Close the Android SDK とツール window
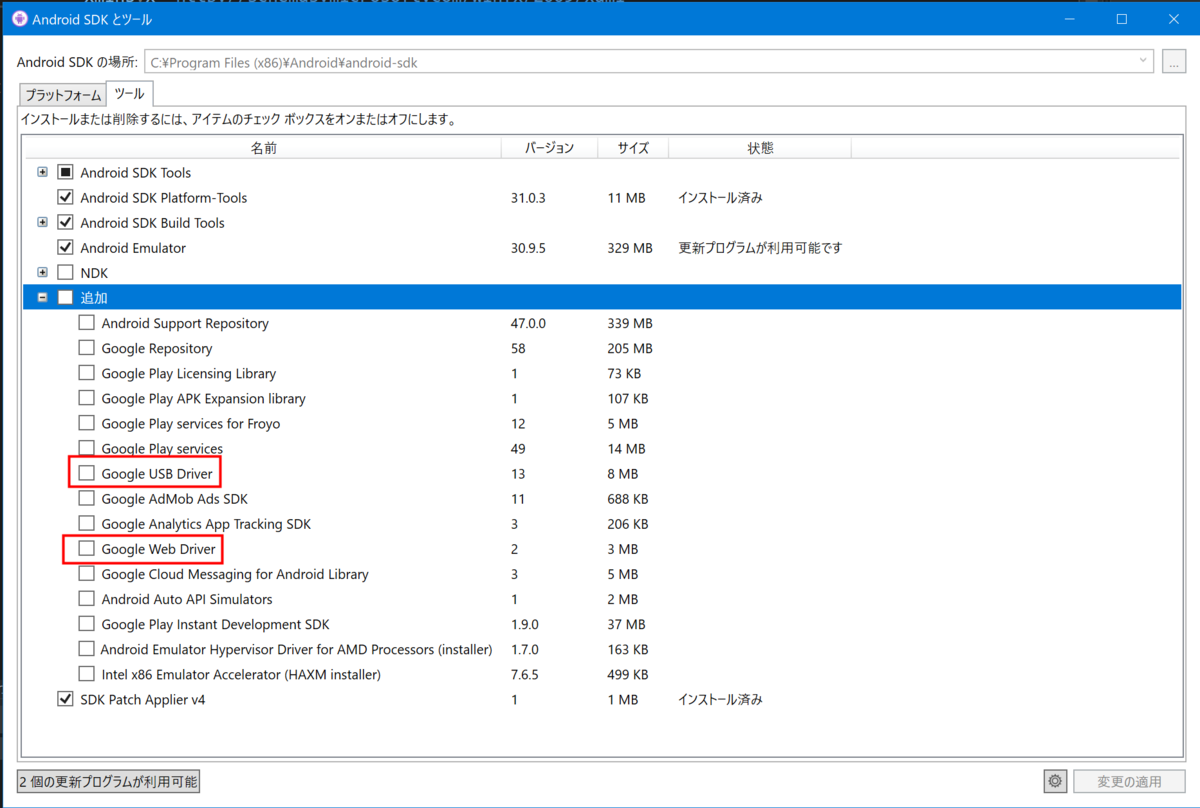The width and height of the screenshot is (1200, 808). 1174,19
